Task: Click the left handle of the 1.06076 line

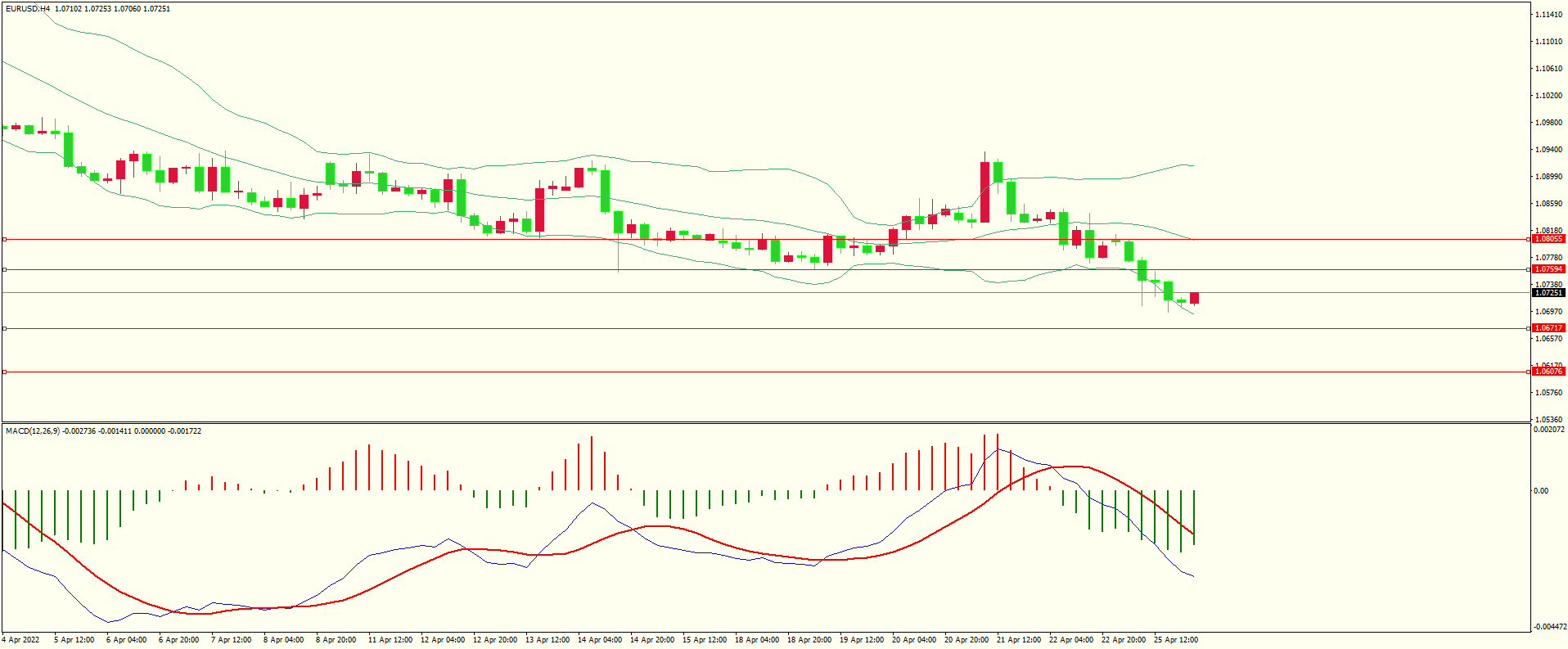Action: pyautogui.click(x=4, y=372)
